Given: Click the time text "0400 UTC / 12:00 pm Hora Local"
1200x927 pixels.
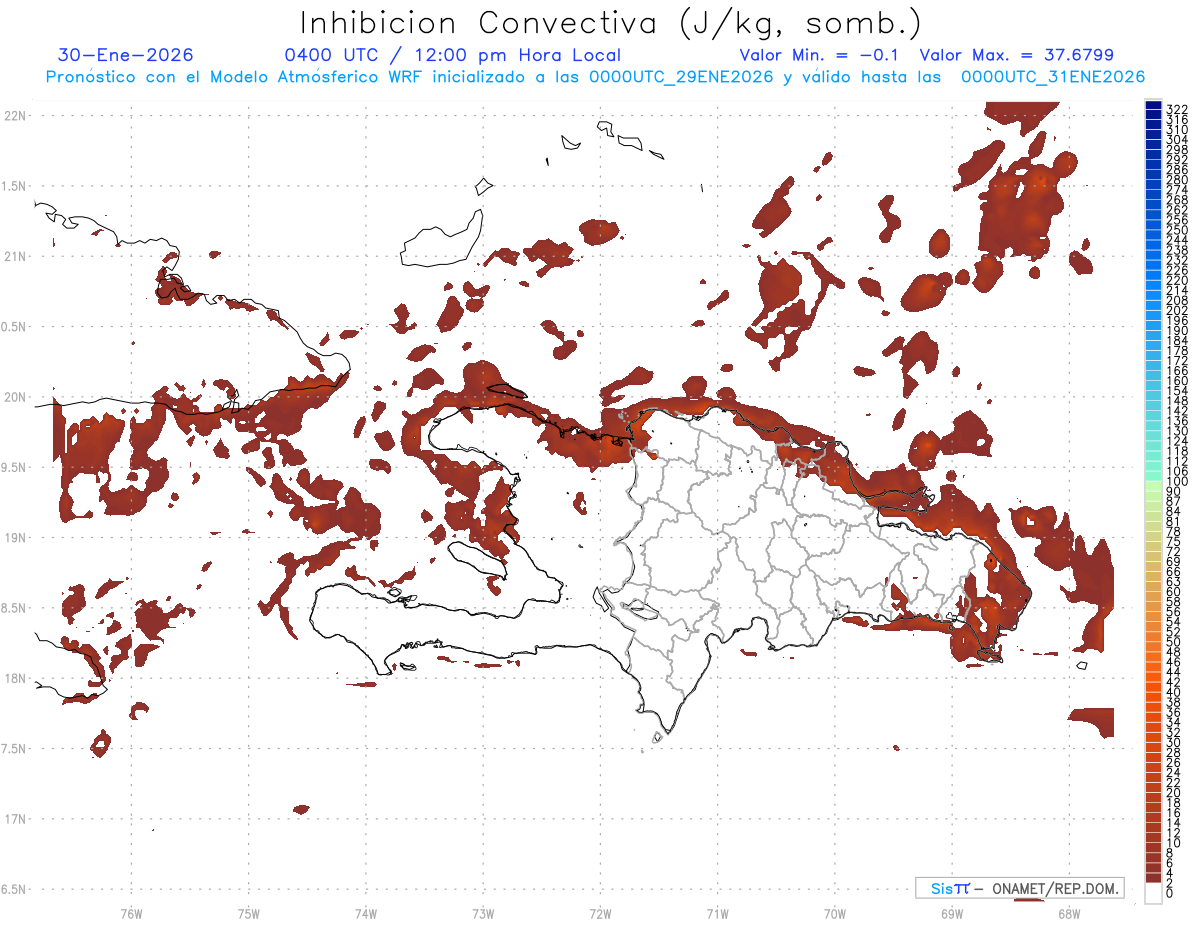Looking at the screenshot, I should pos(453,55).
